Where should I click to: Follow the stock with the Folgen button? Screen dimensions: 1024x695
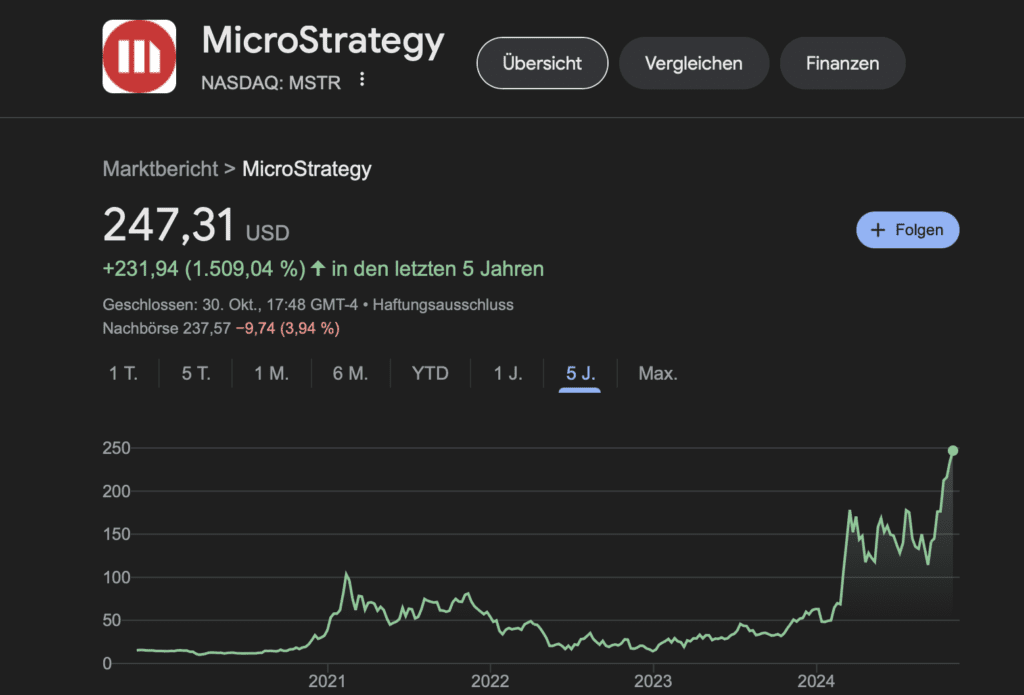(x=908, y=230)
